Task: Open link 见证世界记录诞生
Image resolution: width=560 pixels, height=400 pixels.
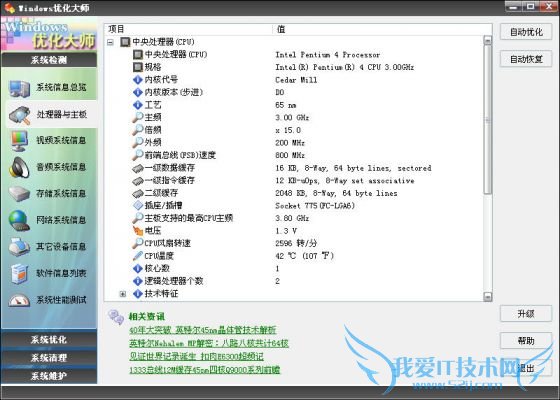Action: (x=196, y=356)
